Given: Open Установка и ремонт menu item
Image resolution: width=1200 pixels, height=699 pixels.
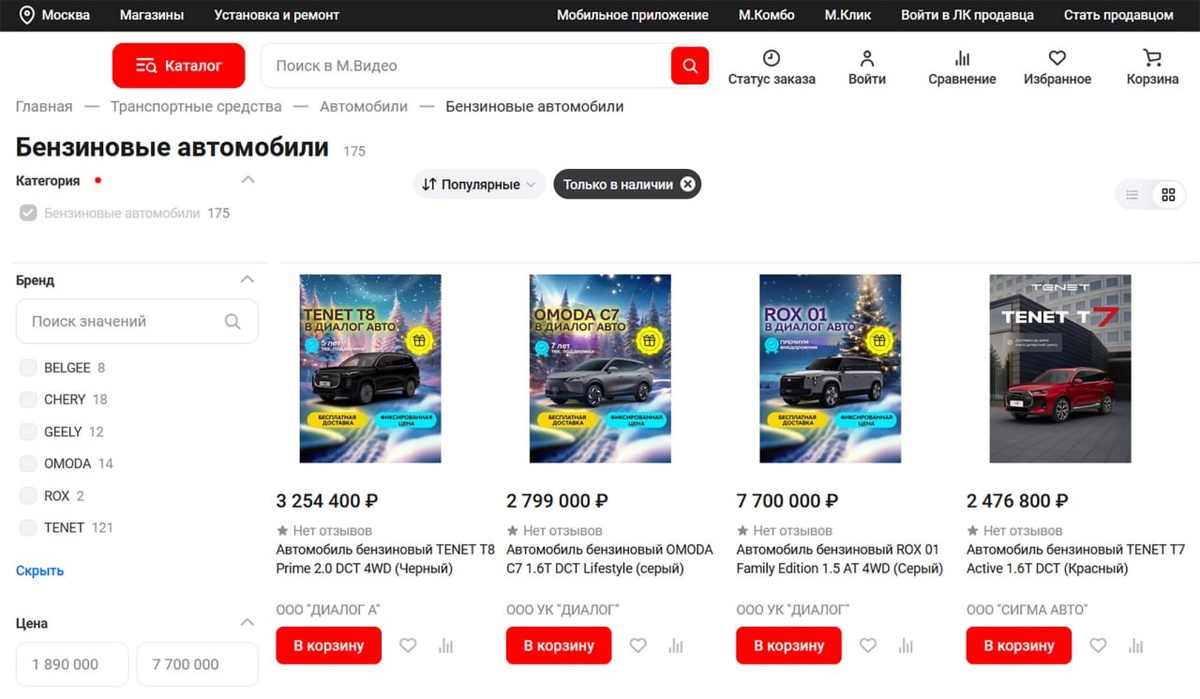Looking at the screenshot, I should [x=276, y=15].
